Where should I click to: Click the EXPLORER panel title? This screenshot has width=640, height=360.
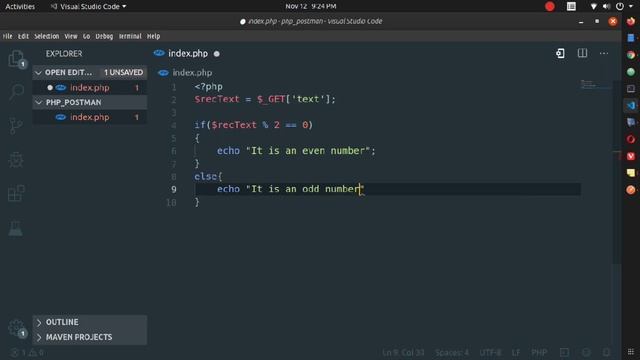64,54
